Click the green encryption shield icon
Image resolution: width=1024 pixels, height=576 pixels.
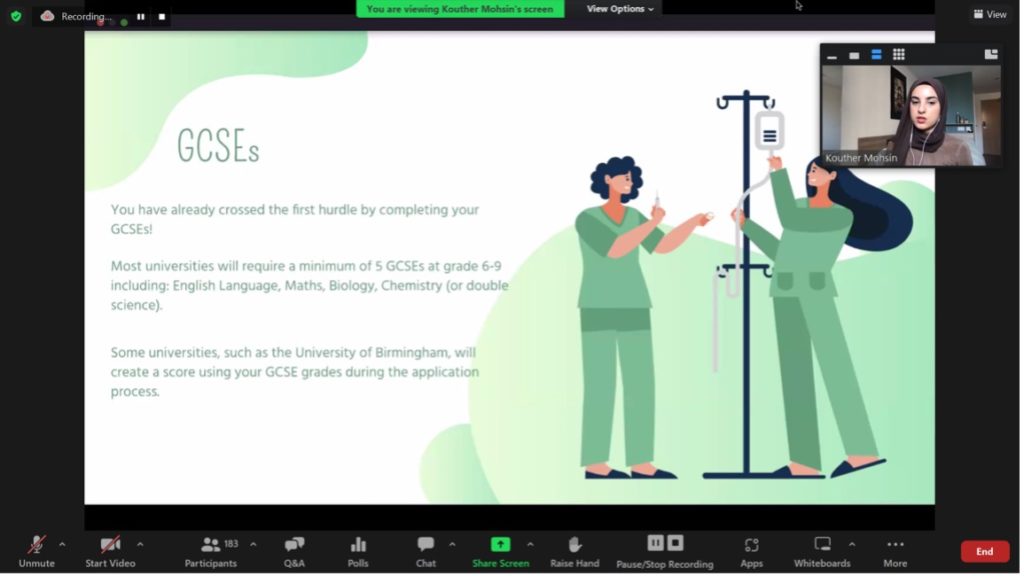15,16
